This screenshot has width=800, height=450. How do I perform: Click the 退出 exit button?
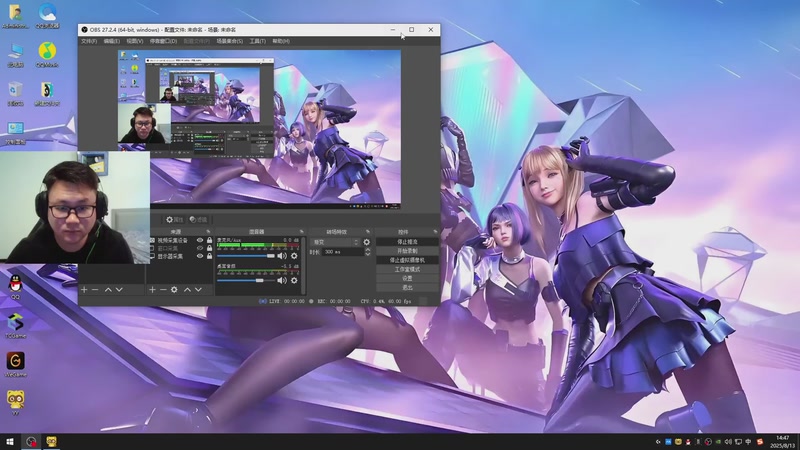click(x=407, y=288)
